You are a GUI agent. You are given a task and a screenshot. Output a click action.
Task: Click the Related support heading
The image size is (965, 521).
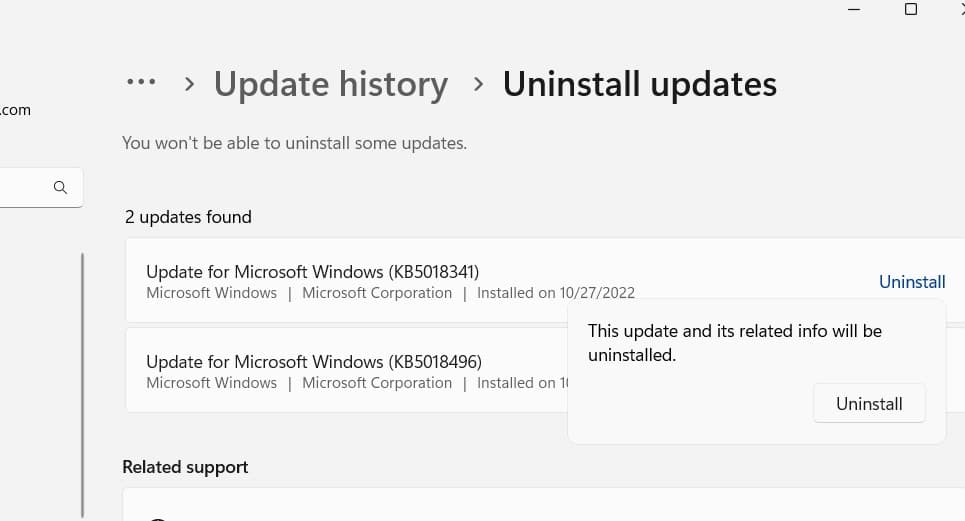tap(185, 467)
